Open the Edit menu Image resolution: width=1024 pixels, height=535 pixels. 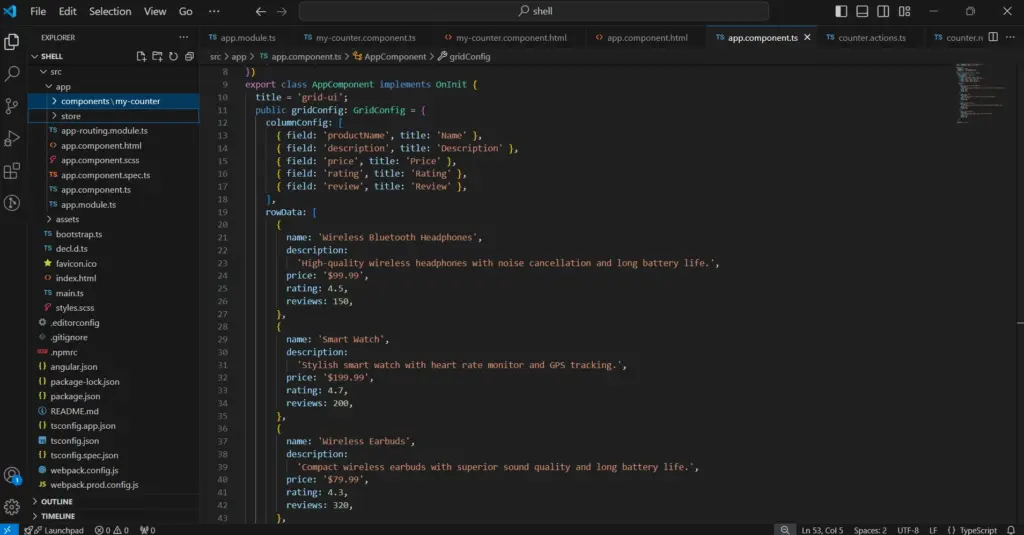(x=67, y=11)
